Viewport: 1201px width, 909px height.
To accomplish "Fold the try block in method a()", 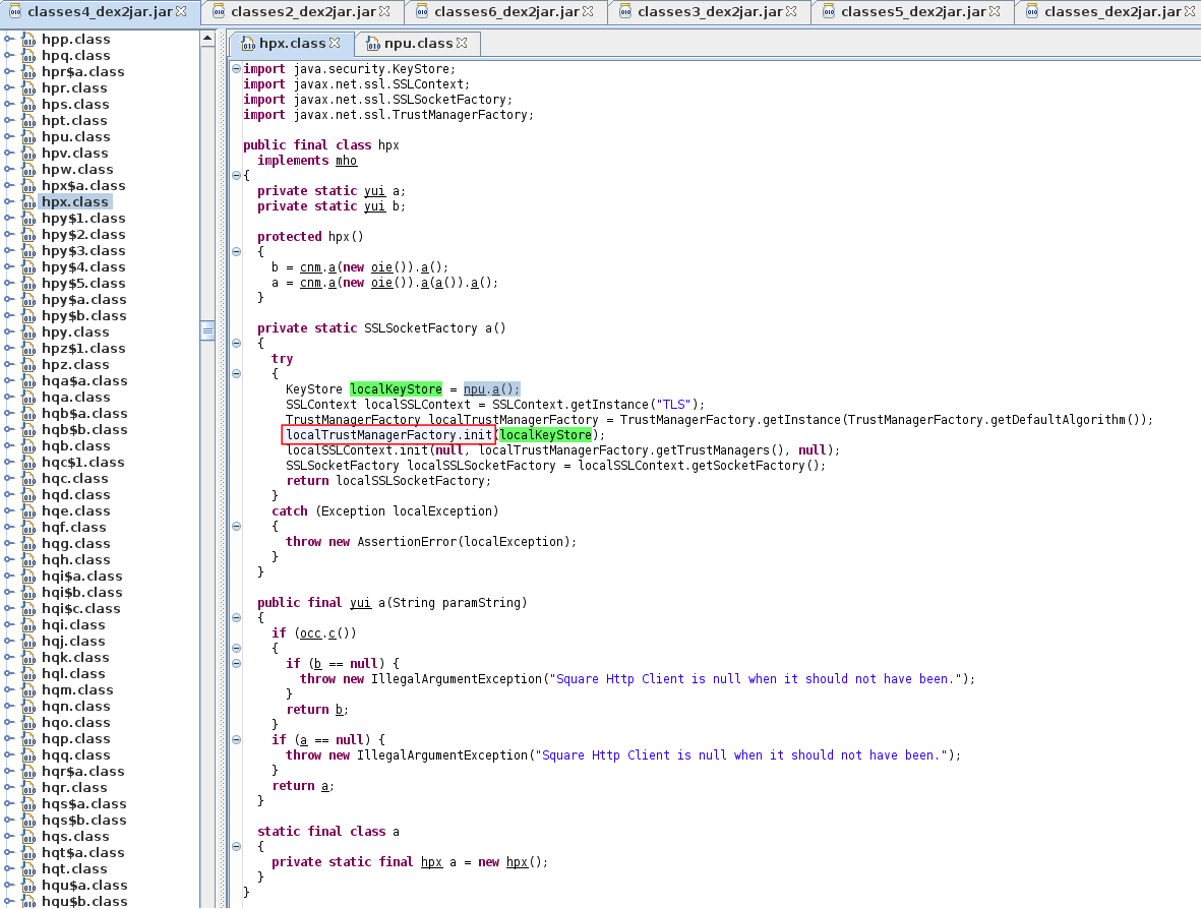I will (x=236, y=374).
